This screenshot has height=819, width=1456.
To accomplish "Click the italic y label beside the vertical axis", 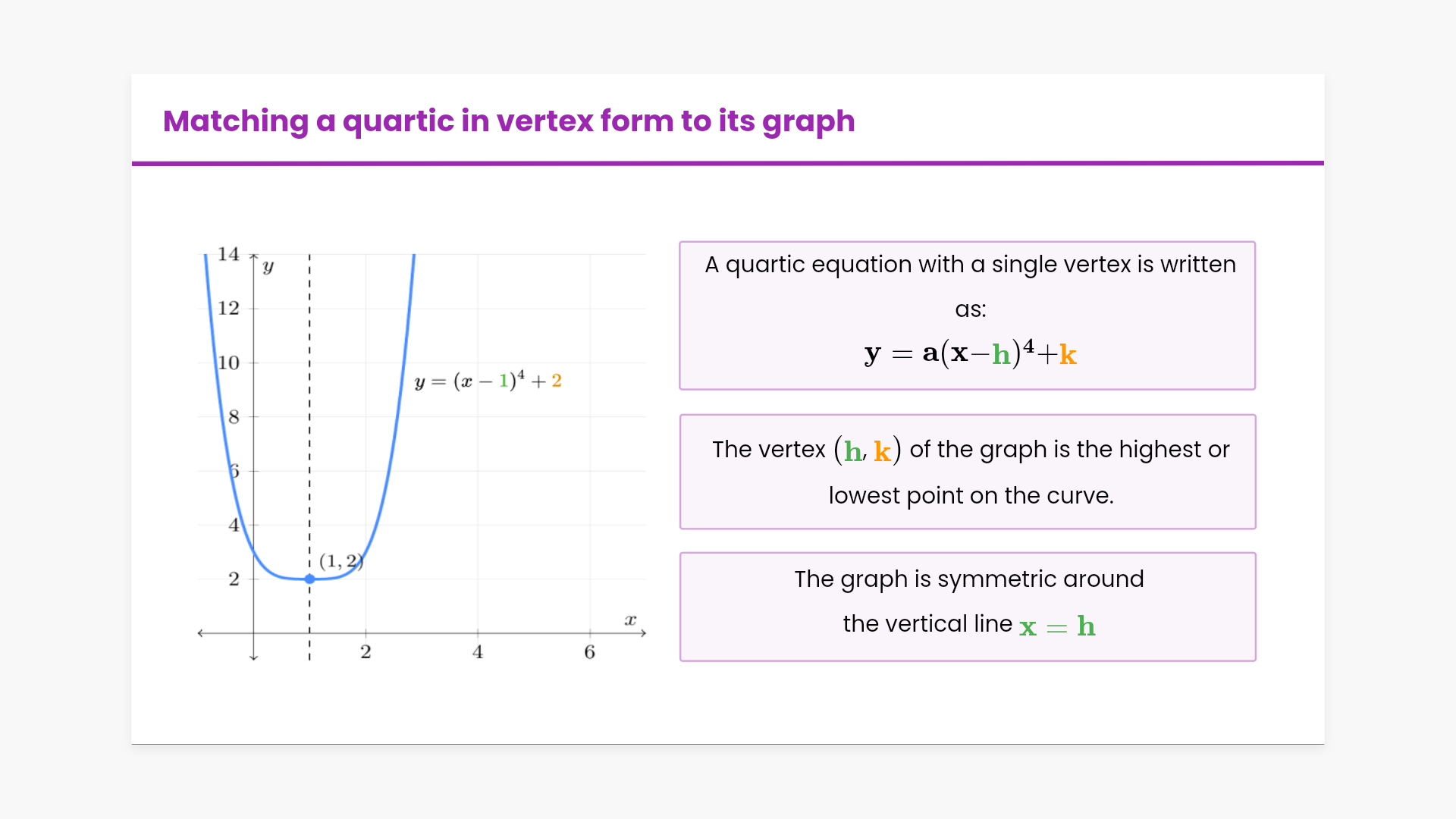I will (x=268, y=266).
